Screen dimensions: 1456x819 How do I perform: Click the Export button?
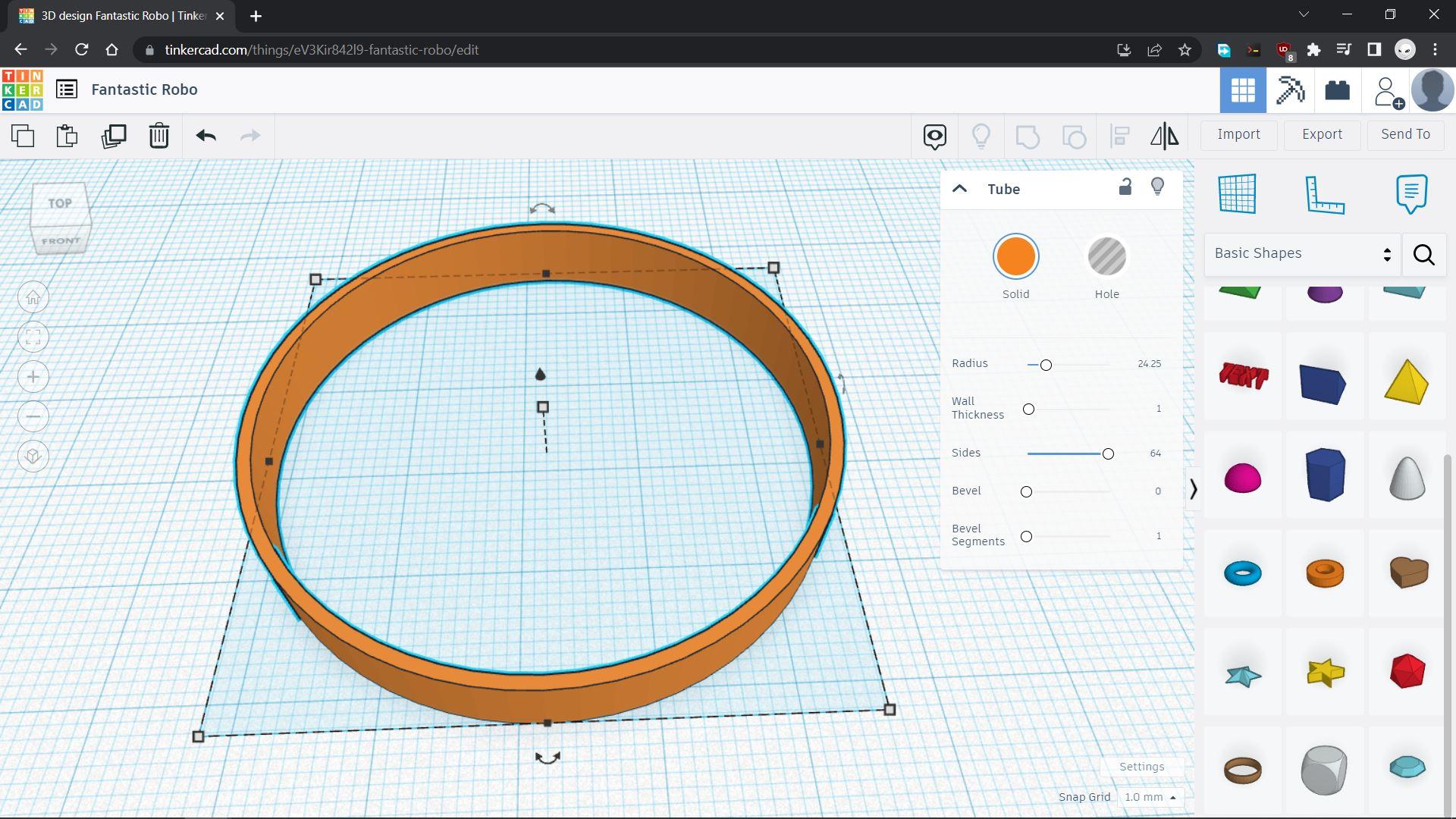point(1322,134)
